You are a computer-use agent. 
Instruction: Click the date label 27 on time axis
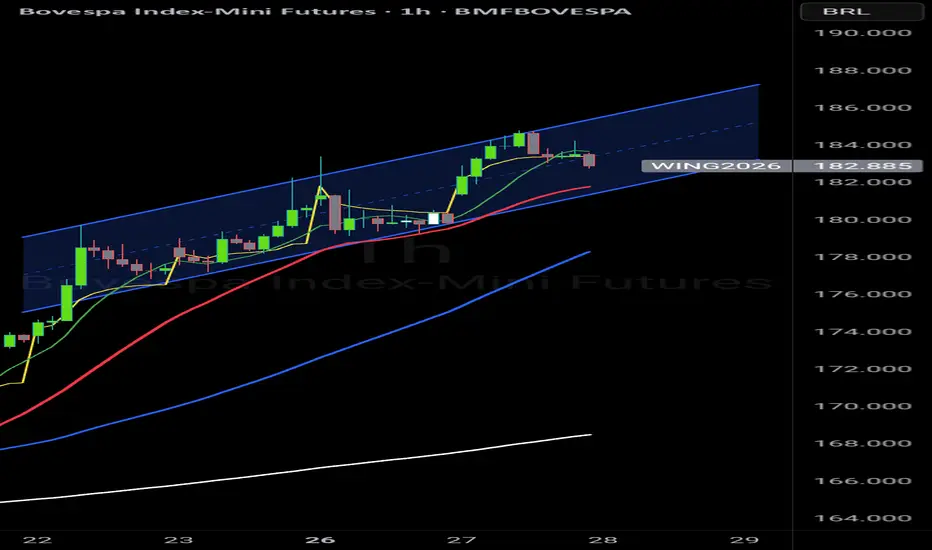click(461, 540)
